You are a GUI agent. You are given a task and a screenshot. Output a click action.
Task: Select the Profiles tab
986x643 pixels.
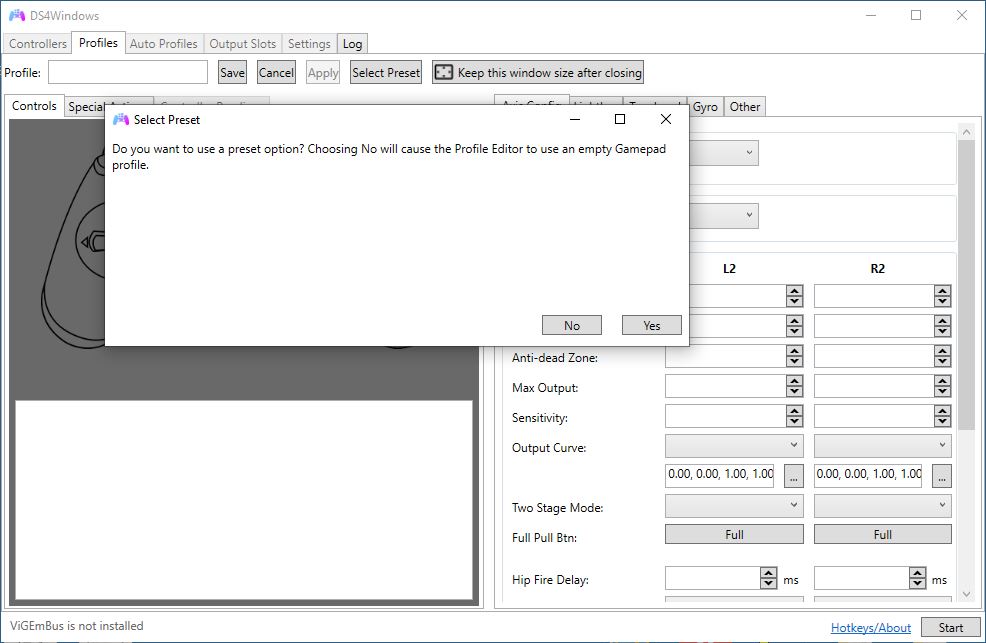tap(98, 43)
